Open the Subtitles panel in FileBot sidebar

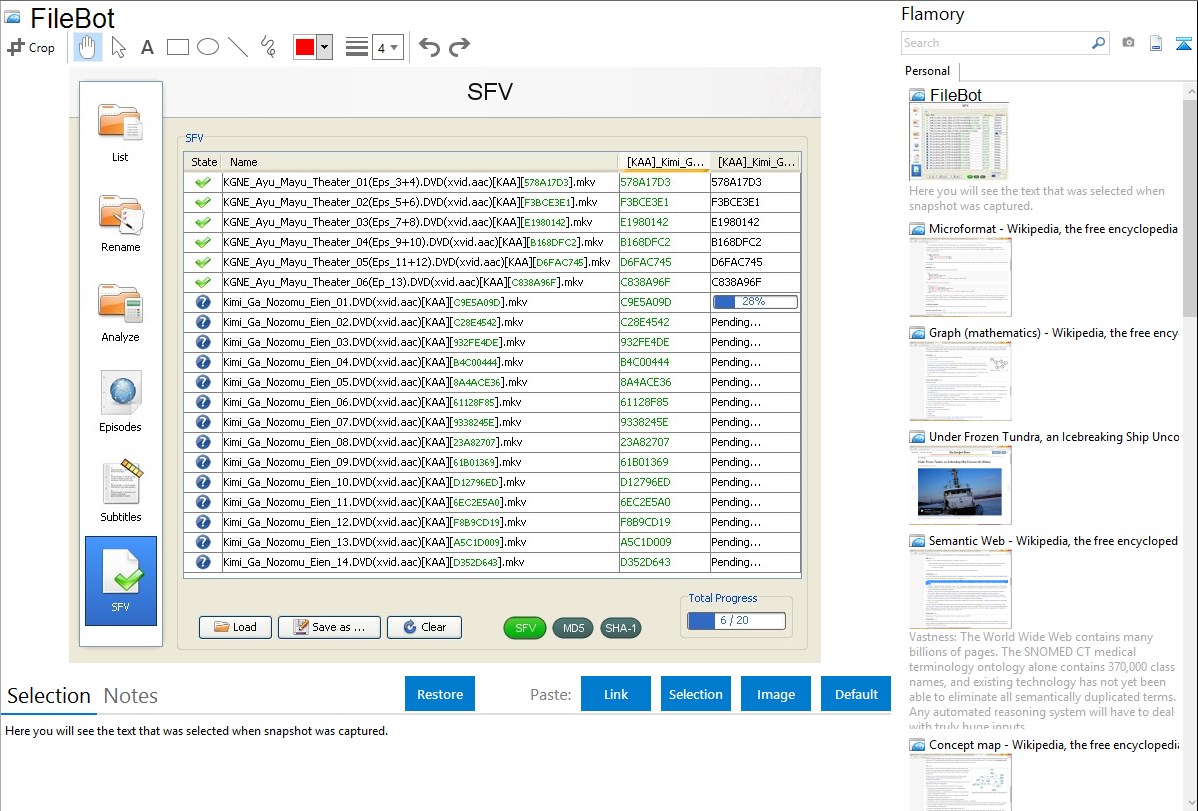(120, 491)
